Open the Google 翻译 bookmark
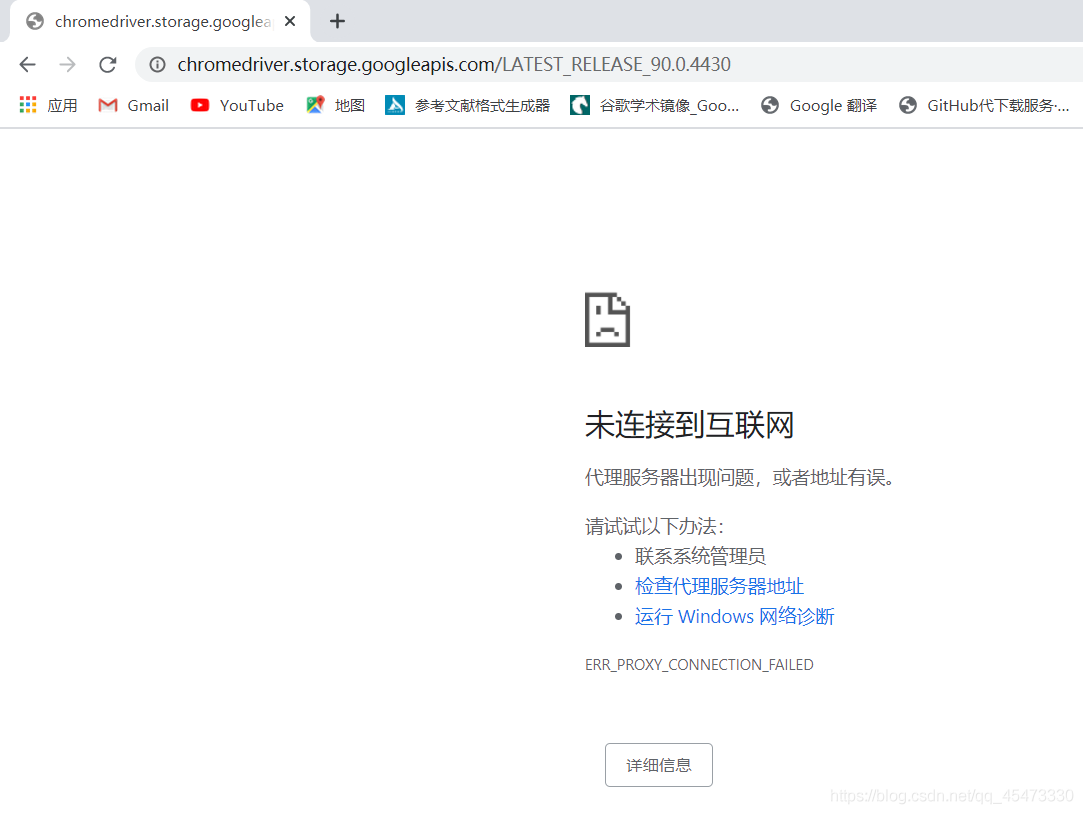This screenshot has height=814, width=1083. click(x=819, y=105)
